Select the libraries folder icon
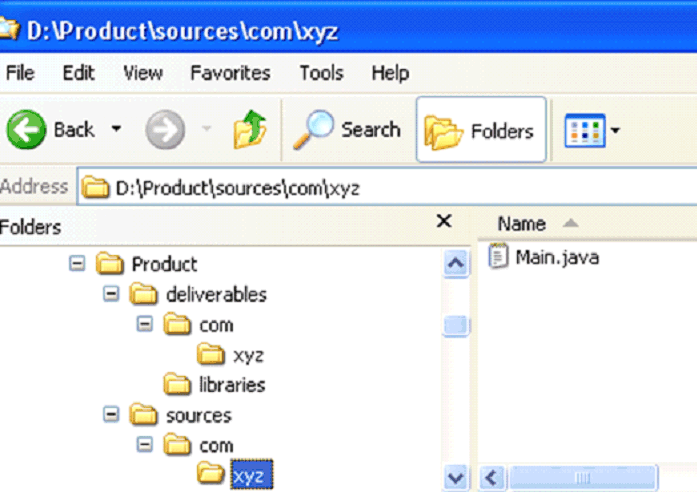This screenshot has height=492, width=697. (x=177, y=384)
